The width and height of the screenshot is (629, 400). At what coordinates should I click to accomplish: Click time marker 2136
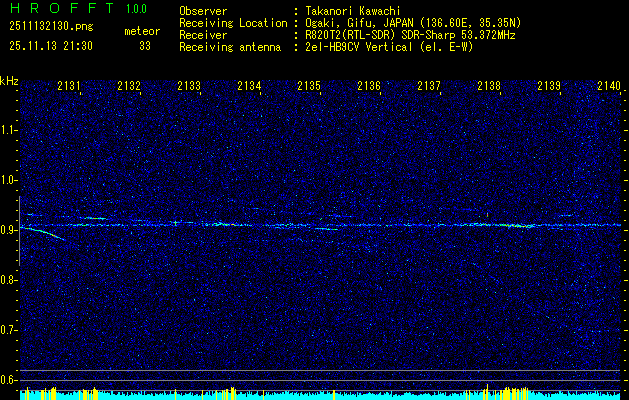coord(369,85)
